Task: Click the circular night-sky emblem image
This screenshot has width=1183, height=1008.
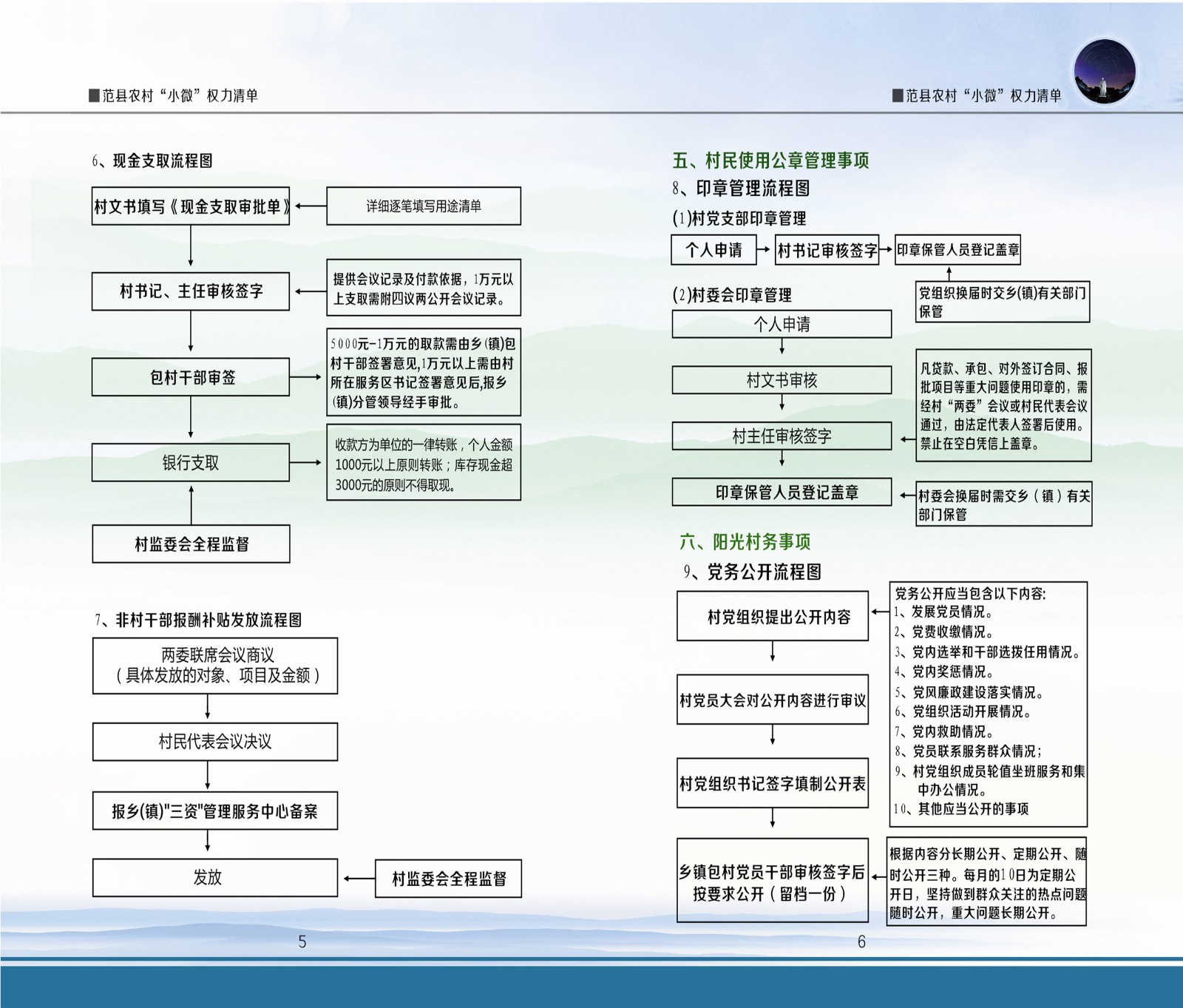Action: point(1105,72)
